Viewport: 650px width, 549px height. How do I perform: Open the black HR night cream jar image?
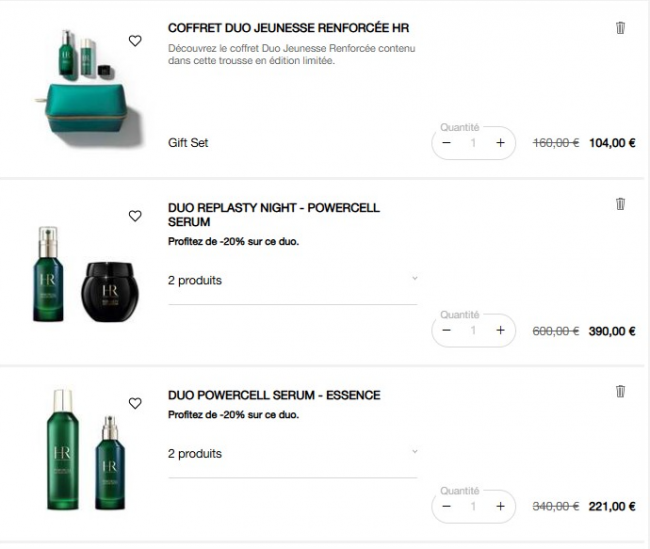pos(110,291)
